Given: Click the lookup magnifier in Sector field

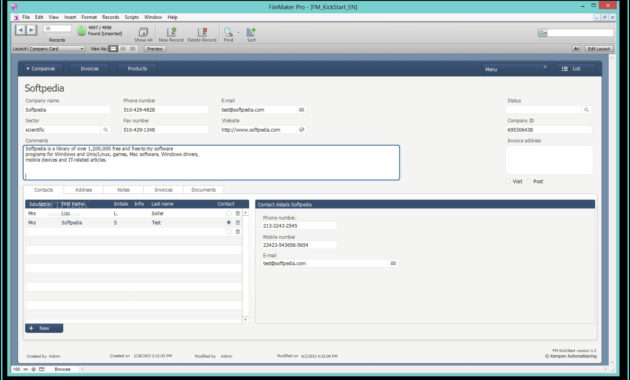Looking at the screenshot, I should coord(106,130).
